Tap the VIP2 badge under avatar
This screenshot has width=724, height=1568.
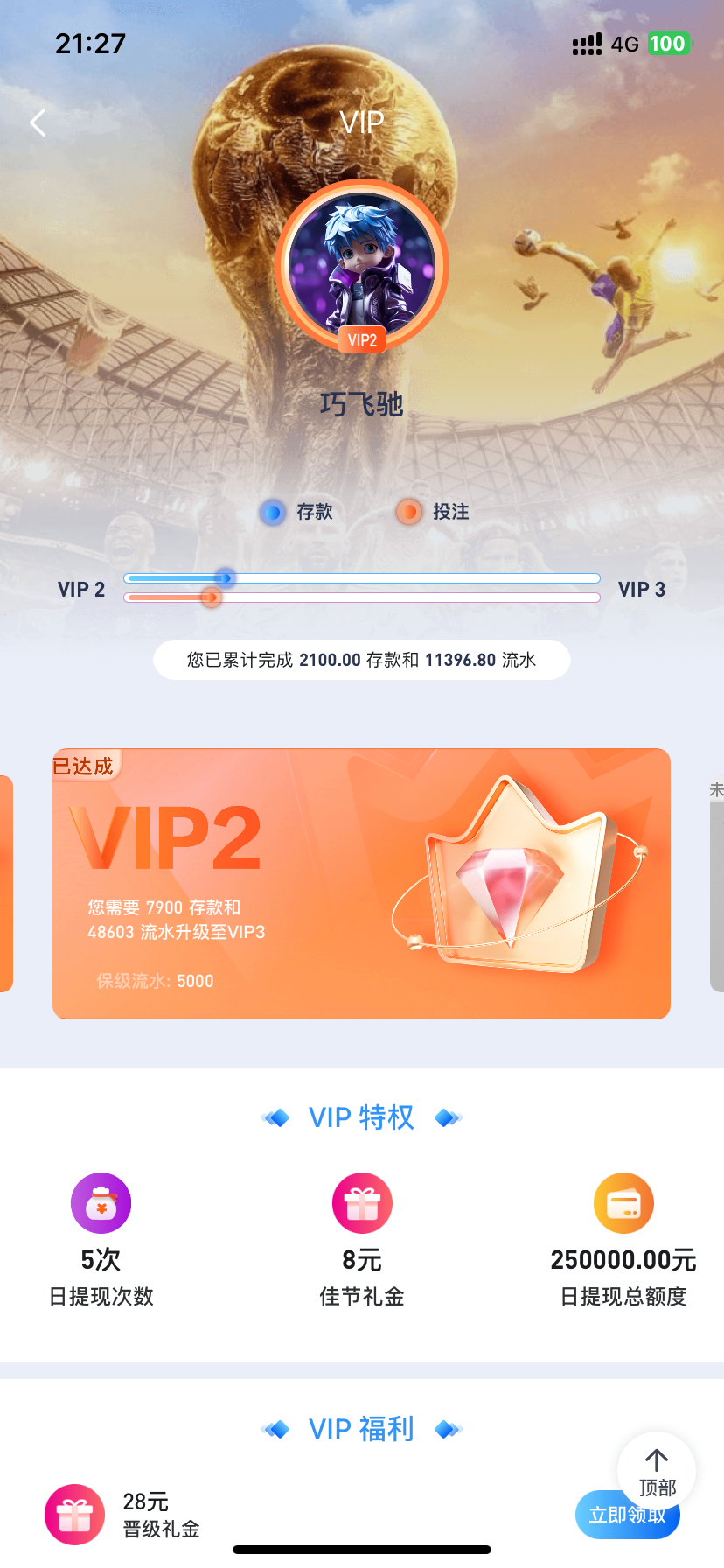(x=362, y=340)
